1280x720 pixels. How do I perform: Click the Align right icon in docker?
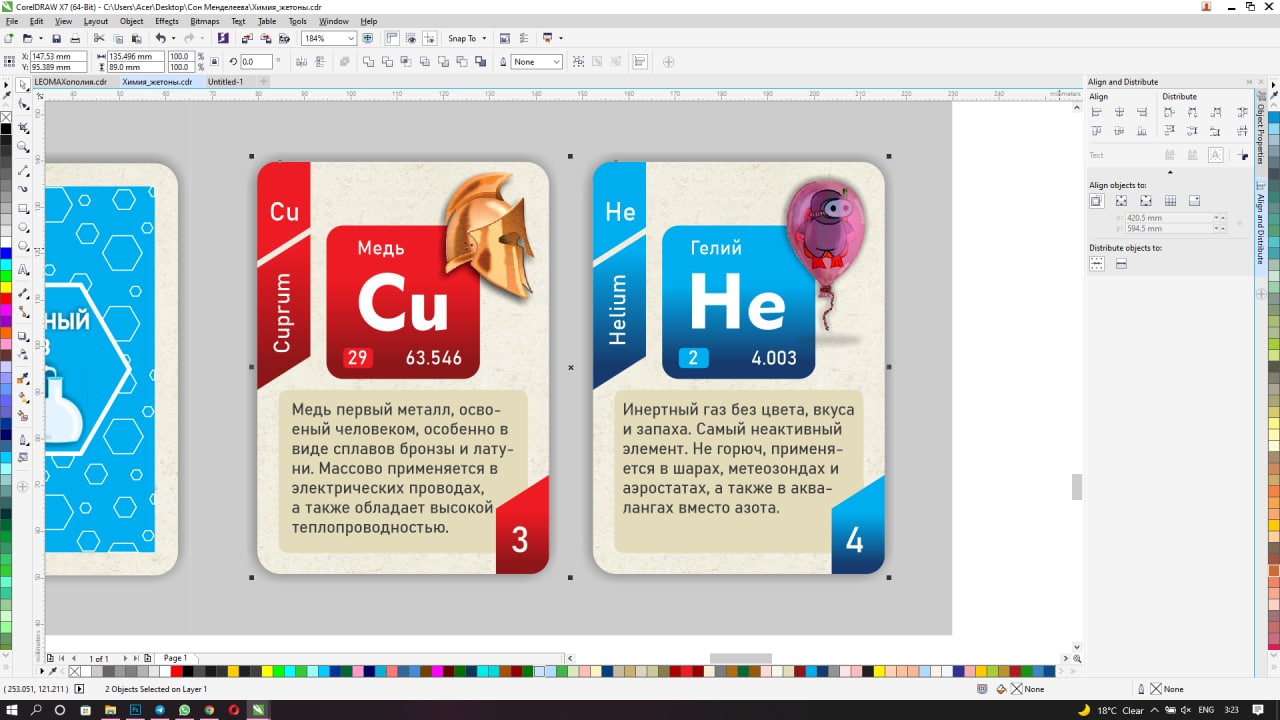[x=1143, y=112]
